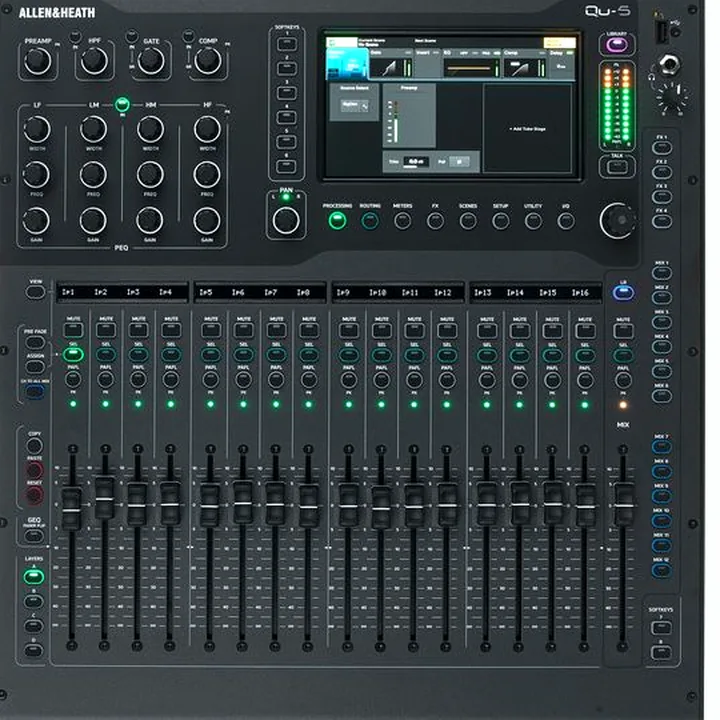Open the UTILITY screen key
Image resolution: width=720 pixels, height=720 pixels.
[x=533, y=221]
